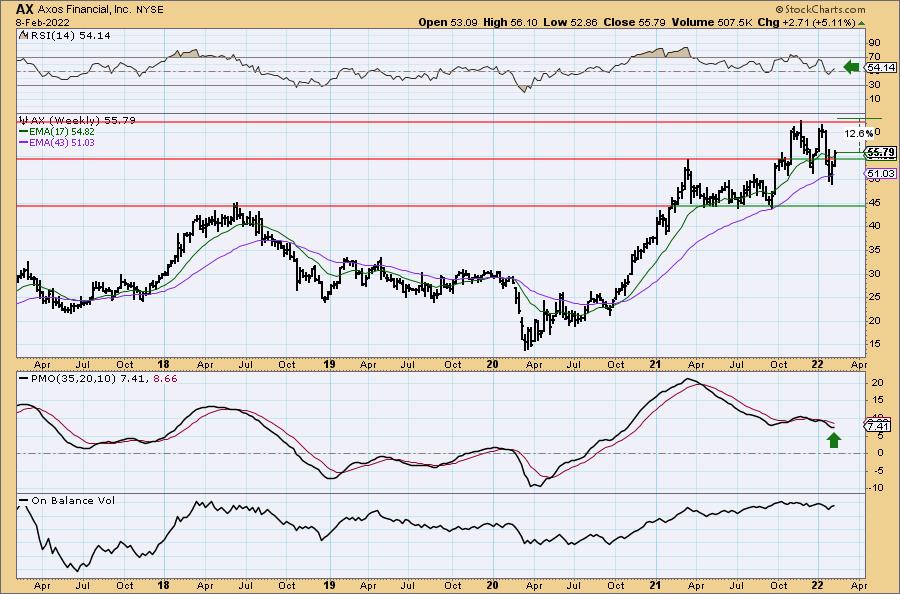This screenshot has height=594, width=900.
Task: Click the 40 level on price axis
Action: coord(874,226)
